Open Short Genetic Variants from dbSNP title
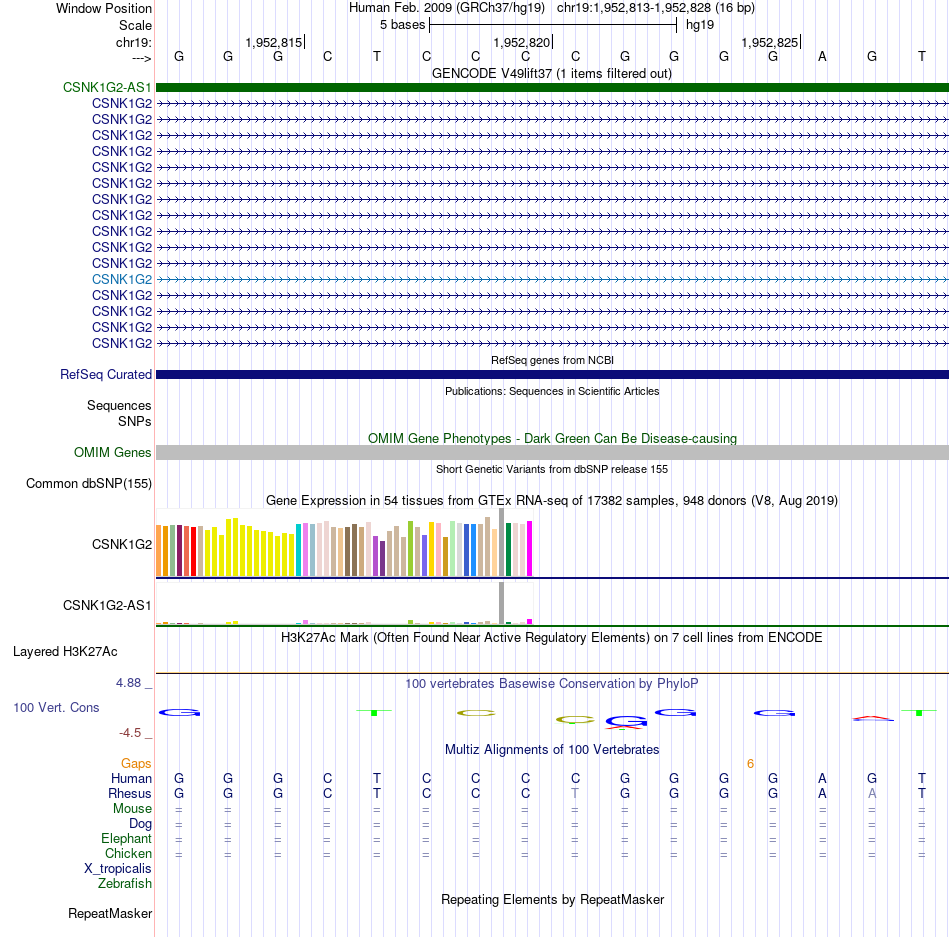950x937 pixels. point(552,469)
